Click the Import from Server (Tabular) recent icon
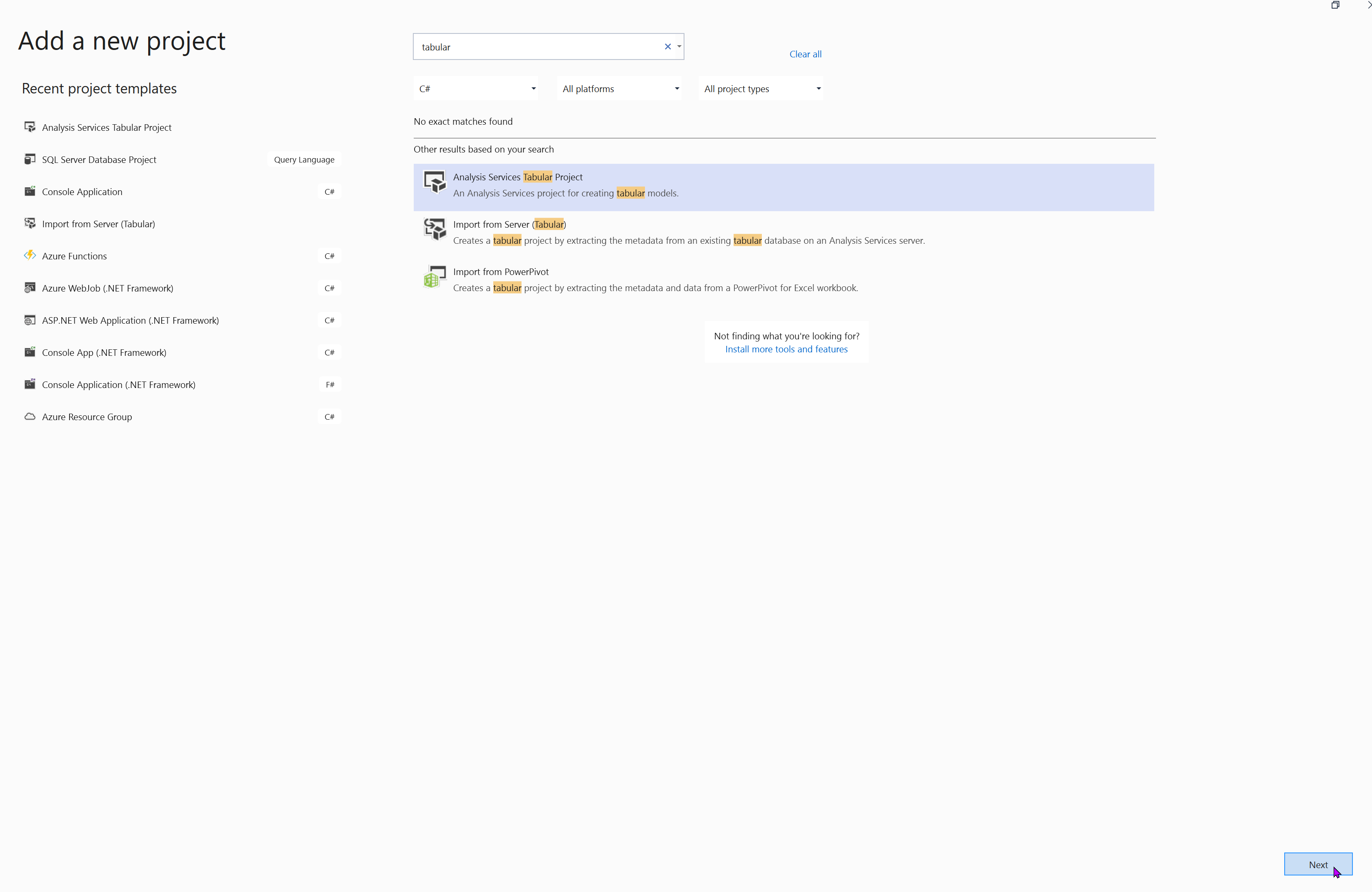Image resolution: width=1372 pixels, height=892 pixels. [30, 224]
